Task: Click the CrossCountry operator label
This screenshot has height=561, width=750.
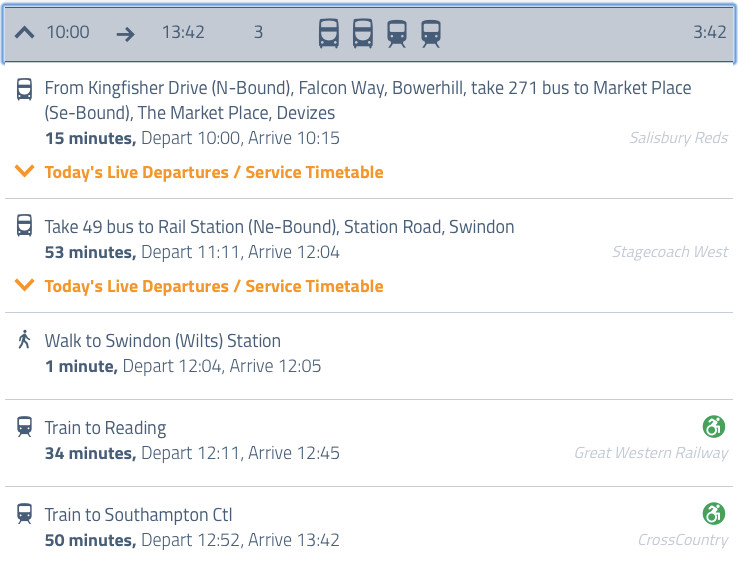Action: point(683,540)
